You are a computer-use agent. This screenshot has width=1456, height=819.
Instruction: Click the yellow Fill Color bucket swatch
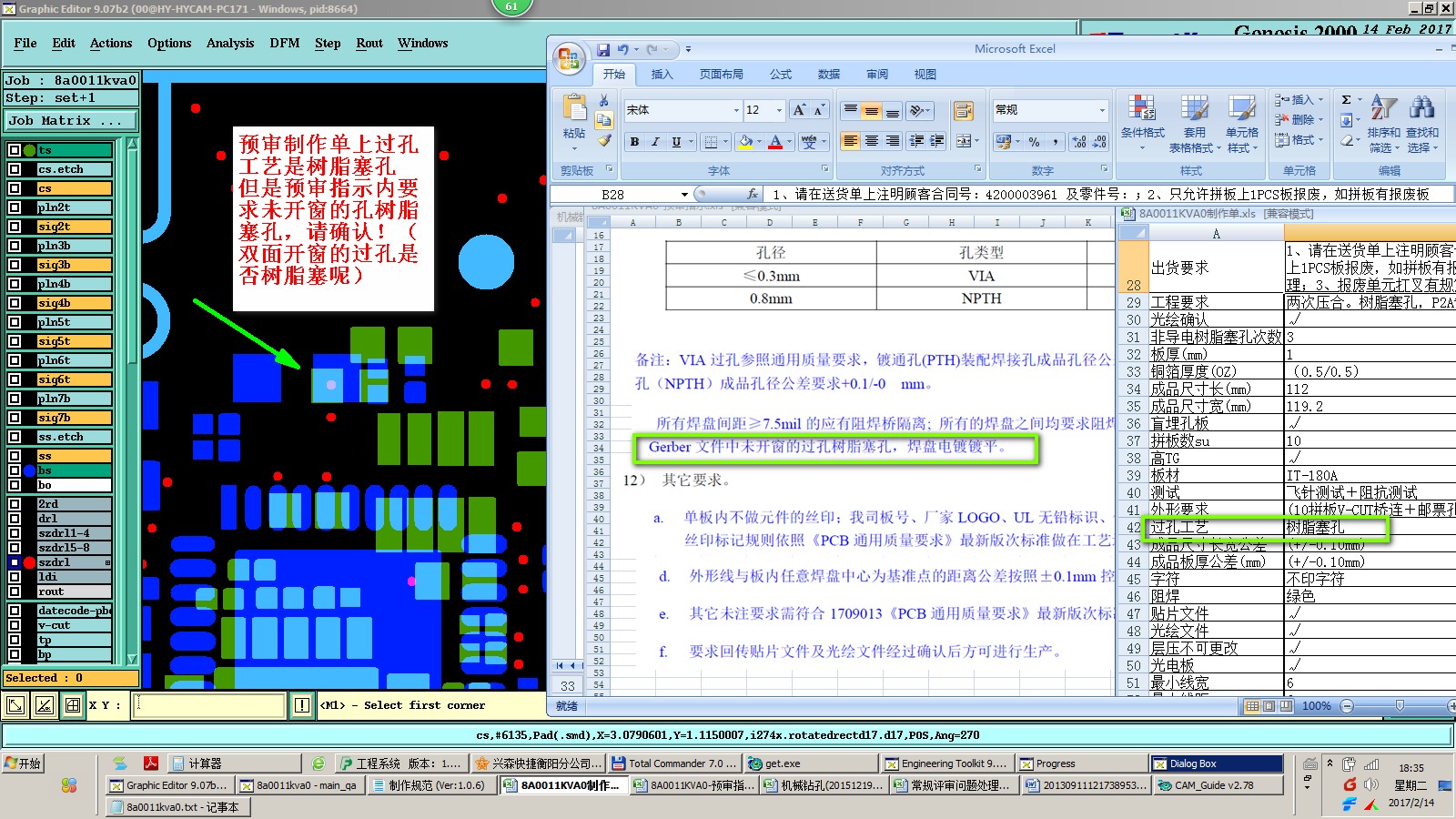[x=746, y=142]
